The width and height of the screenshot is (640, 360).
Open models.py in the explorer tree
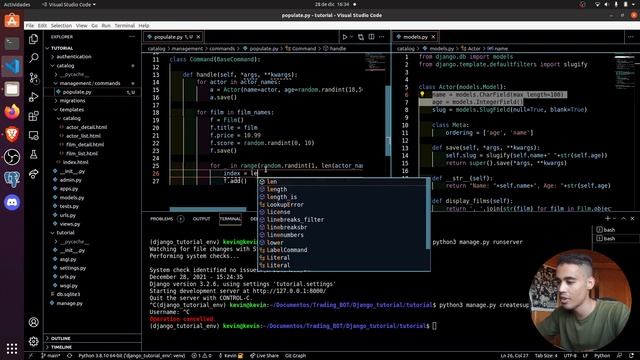tap(72, 198)
